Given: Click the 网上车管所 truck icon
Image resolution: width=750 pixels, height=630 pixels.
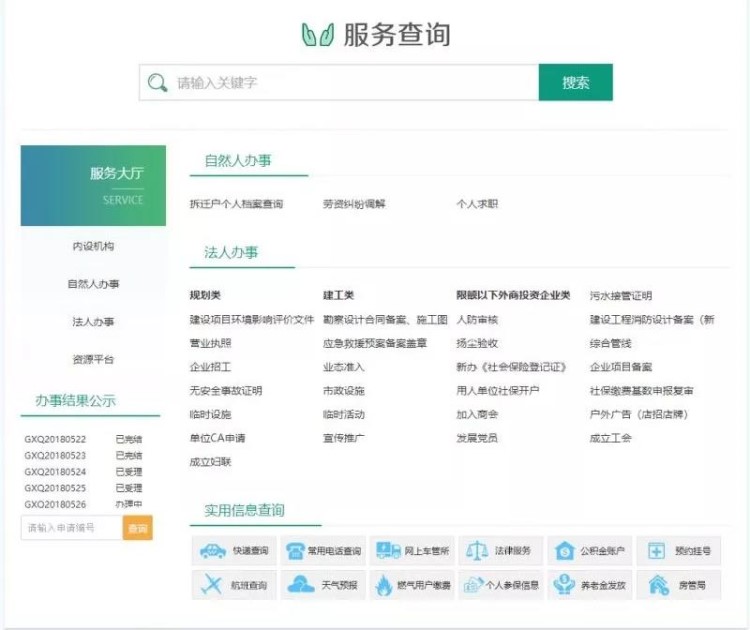Looking at the screenshot, I should point(388,551).
